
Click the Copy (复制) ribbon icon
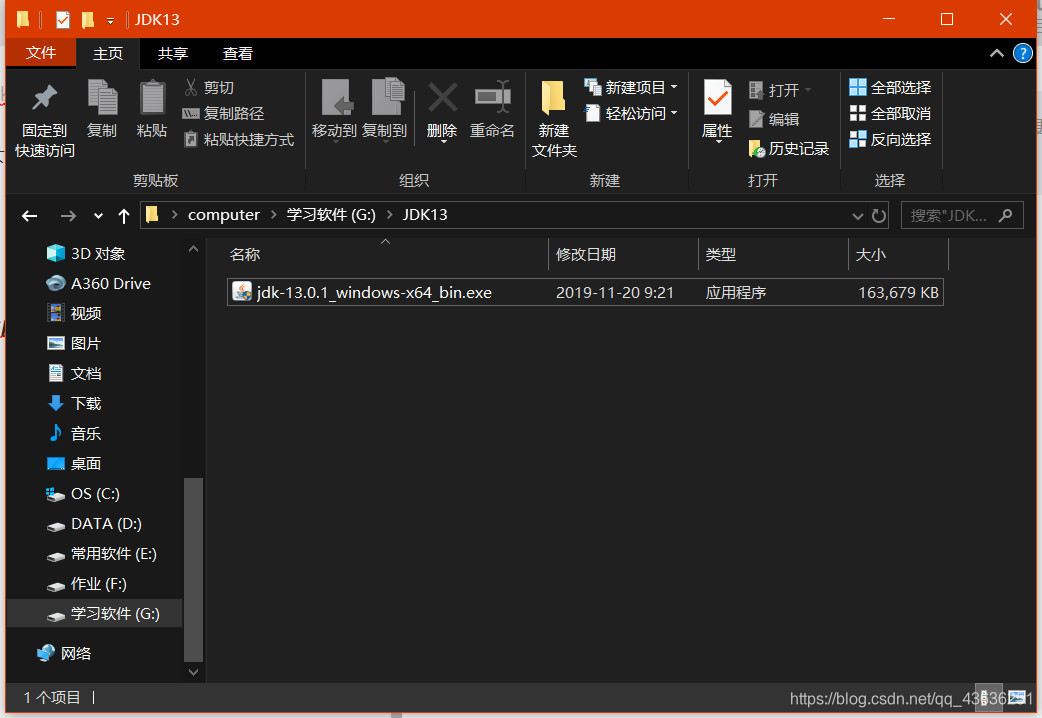(x=102, y=98)
